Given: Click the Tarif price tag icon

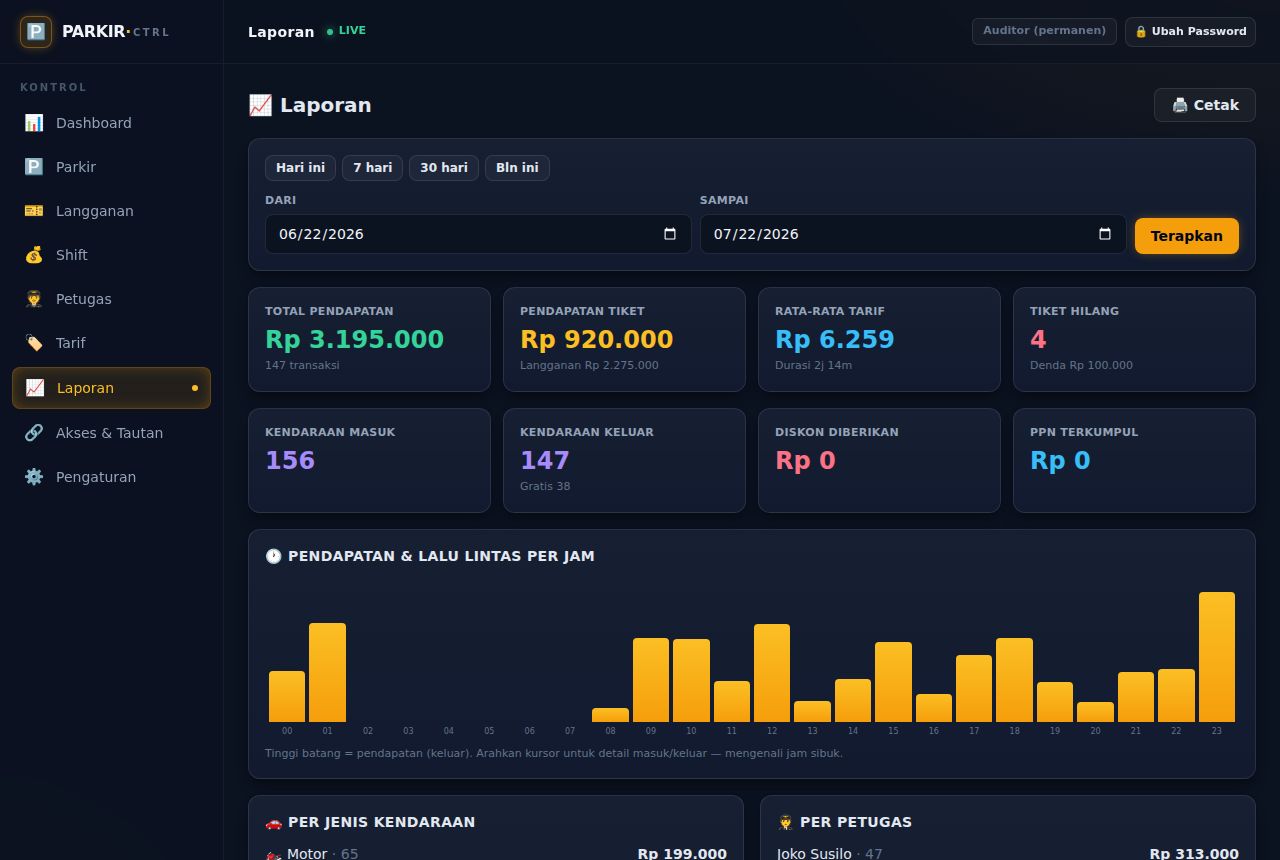Looking at the screenshot, I should point(34,343).
